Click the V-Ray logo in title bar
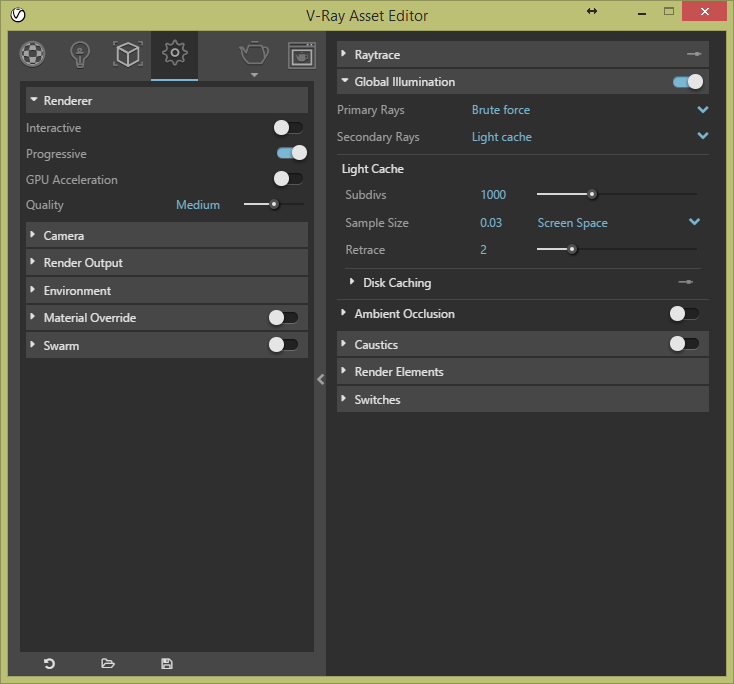The height and width of the screenshot is (684, 734). coord(18,15)
